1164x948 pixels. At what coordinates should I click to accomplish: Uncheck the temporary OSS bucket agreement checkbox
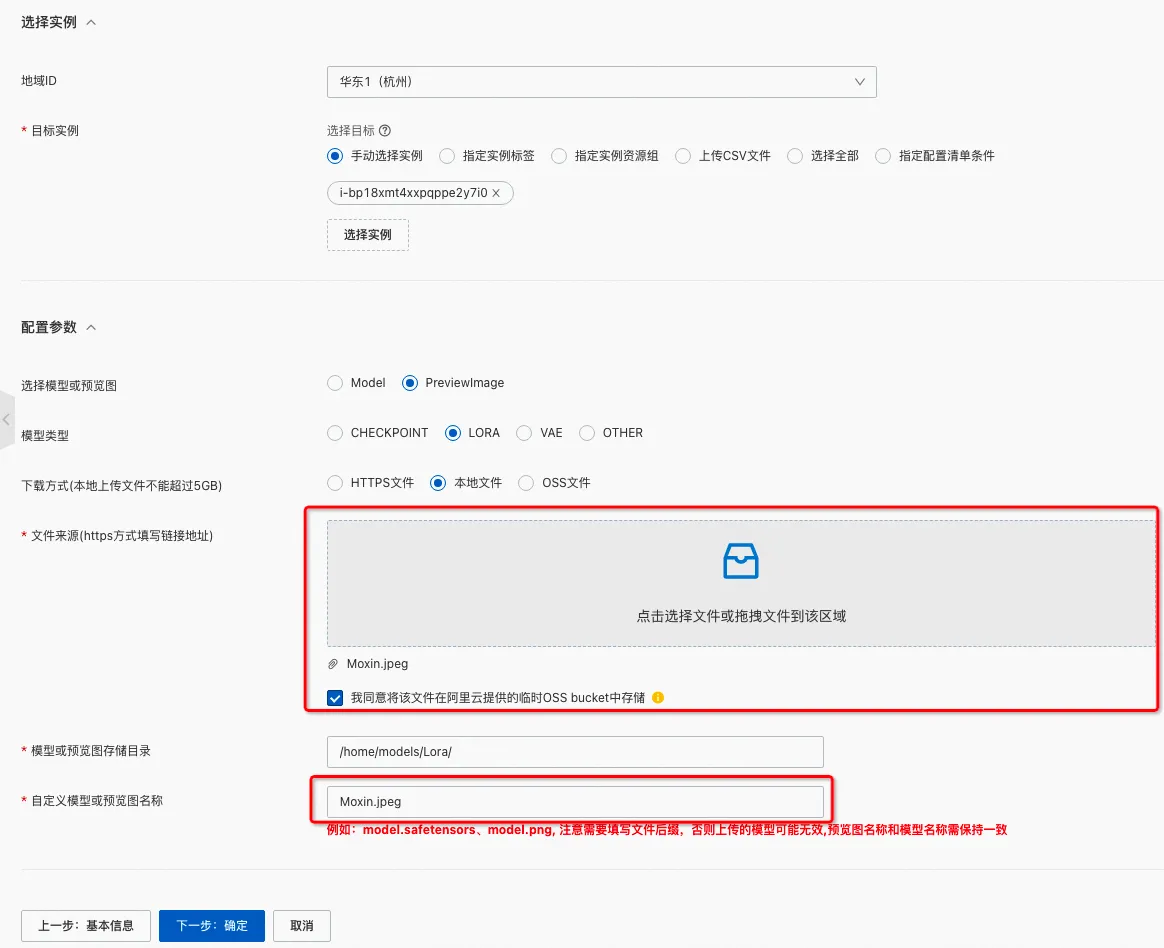(x=335, y=698)
